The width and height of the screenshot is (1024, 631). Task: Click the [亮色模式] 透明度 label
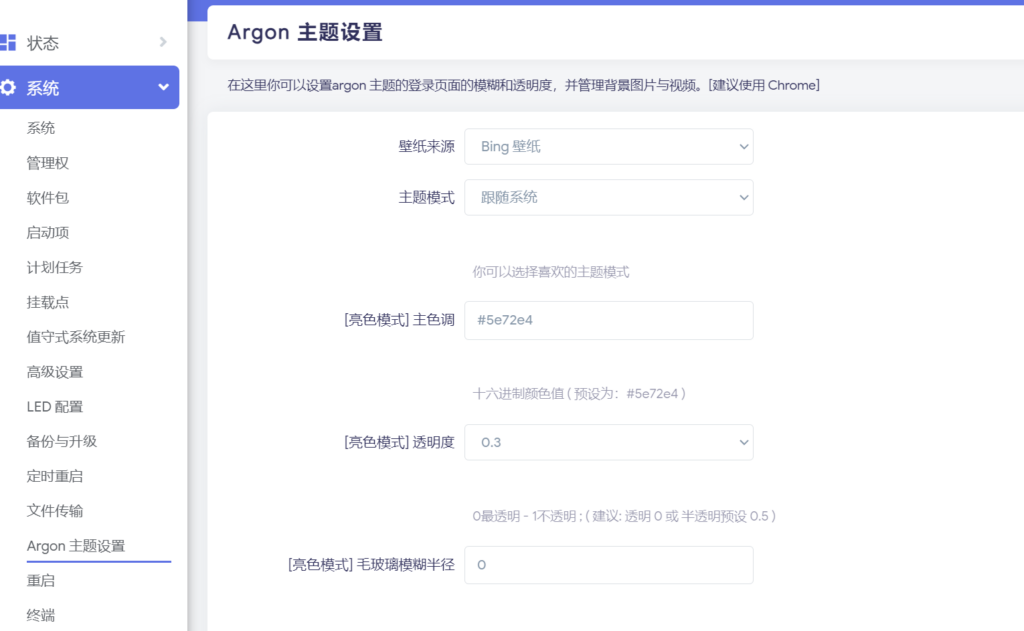pyautogui.click(x=399, y=442)
